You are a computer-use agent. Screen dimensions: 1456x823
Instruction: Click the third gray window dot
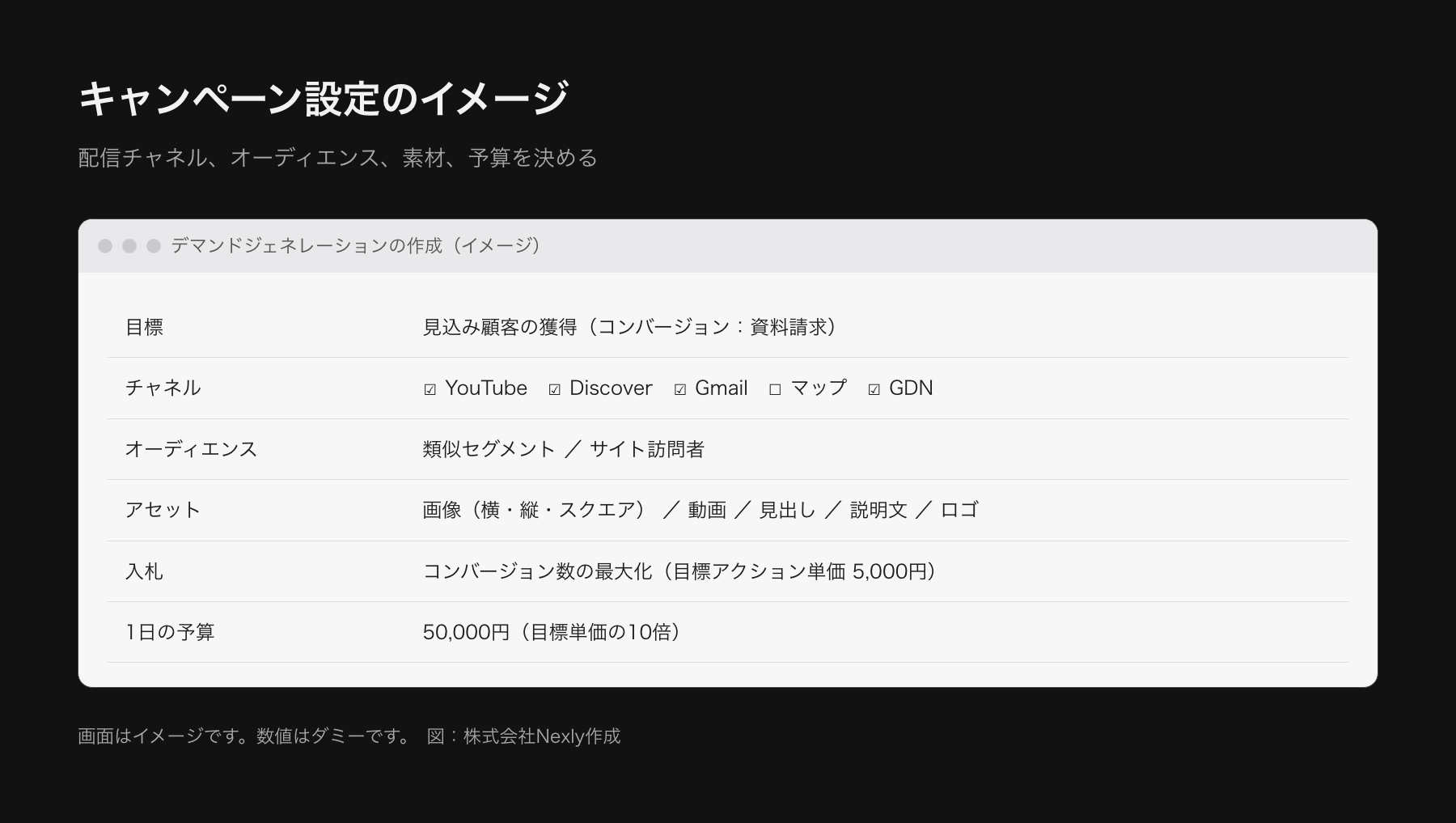(x=154, y=246)
